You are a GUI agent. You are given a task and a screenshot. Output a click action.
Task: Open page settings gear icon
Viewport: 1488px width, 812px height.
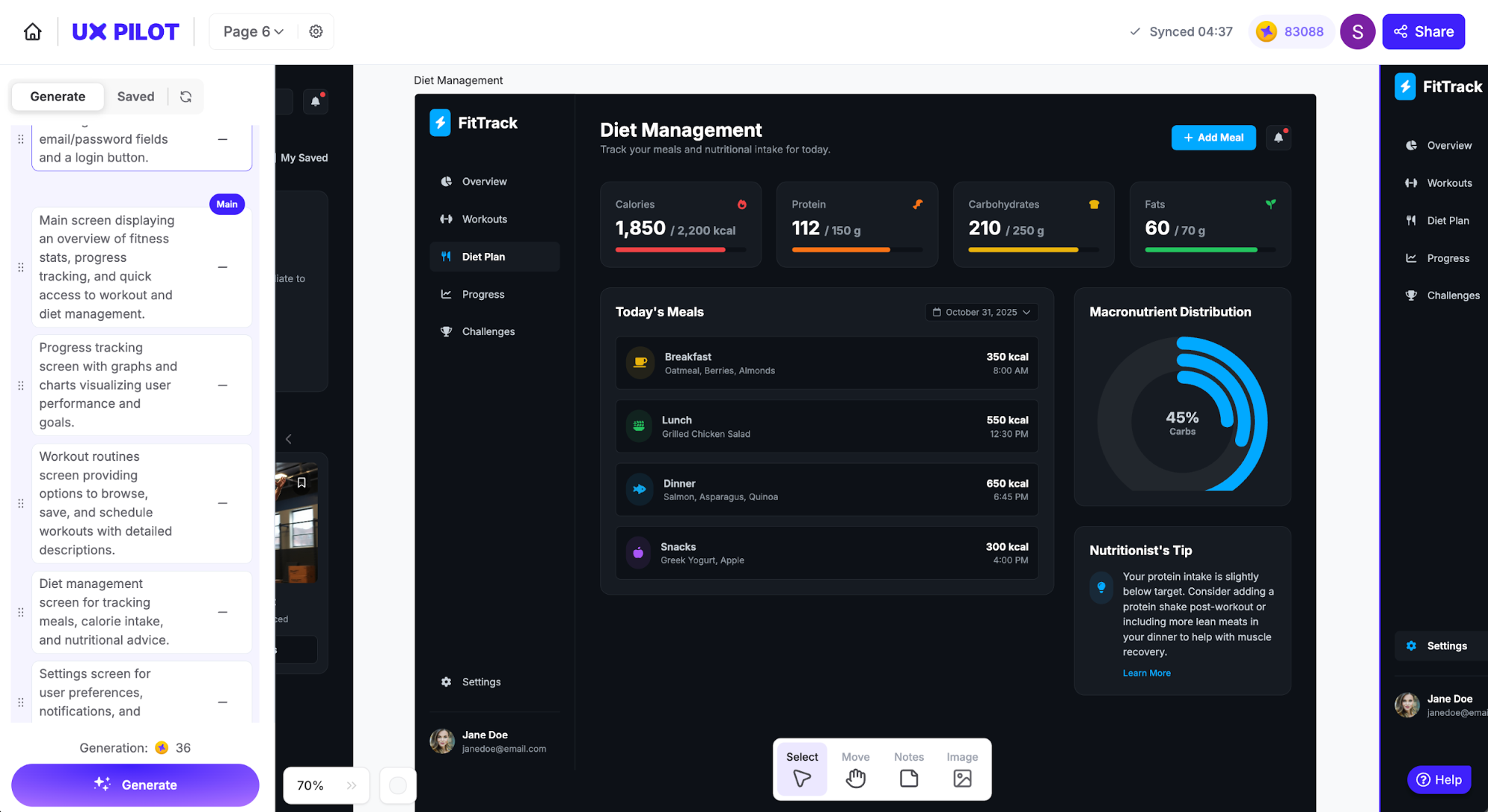(x=316, y=31)
